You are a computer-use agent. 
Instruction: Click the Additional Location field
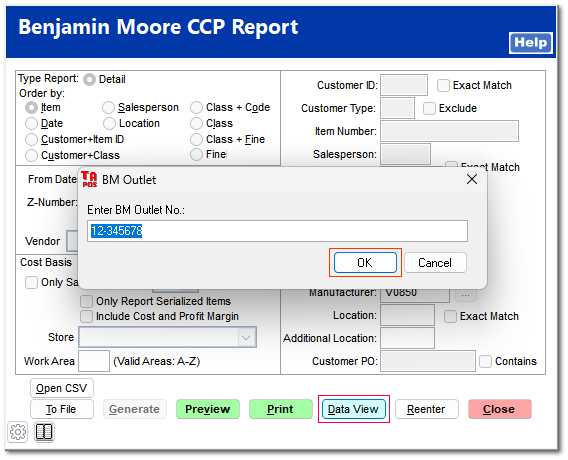coord(408,338)
